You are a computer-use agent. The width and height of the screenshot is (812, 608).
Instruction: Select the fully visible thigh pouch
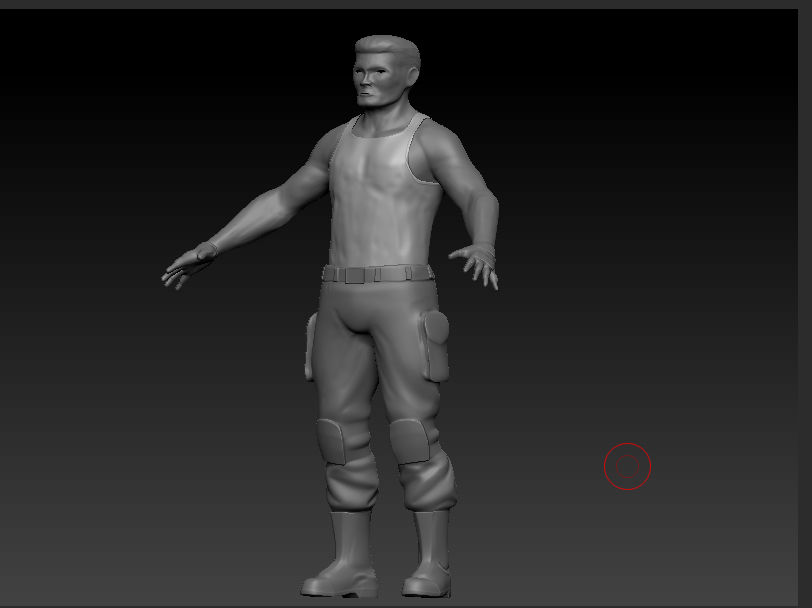pos(434,346)
